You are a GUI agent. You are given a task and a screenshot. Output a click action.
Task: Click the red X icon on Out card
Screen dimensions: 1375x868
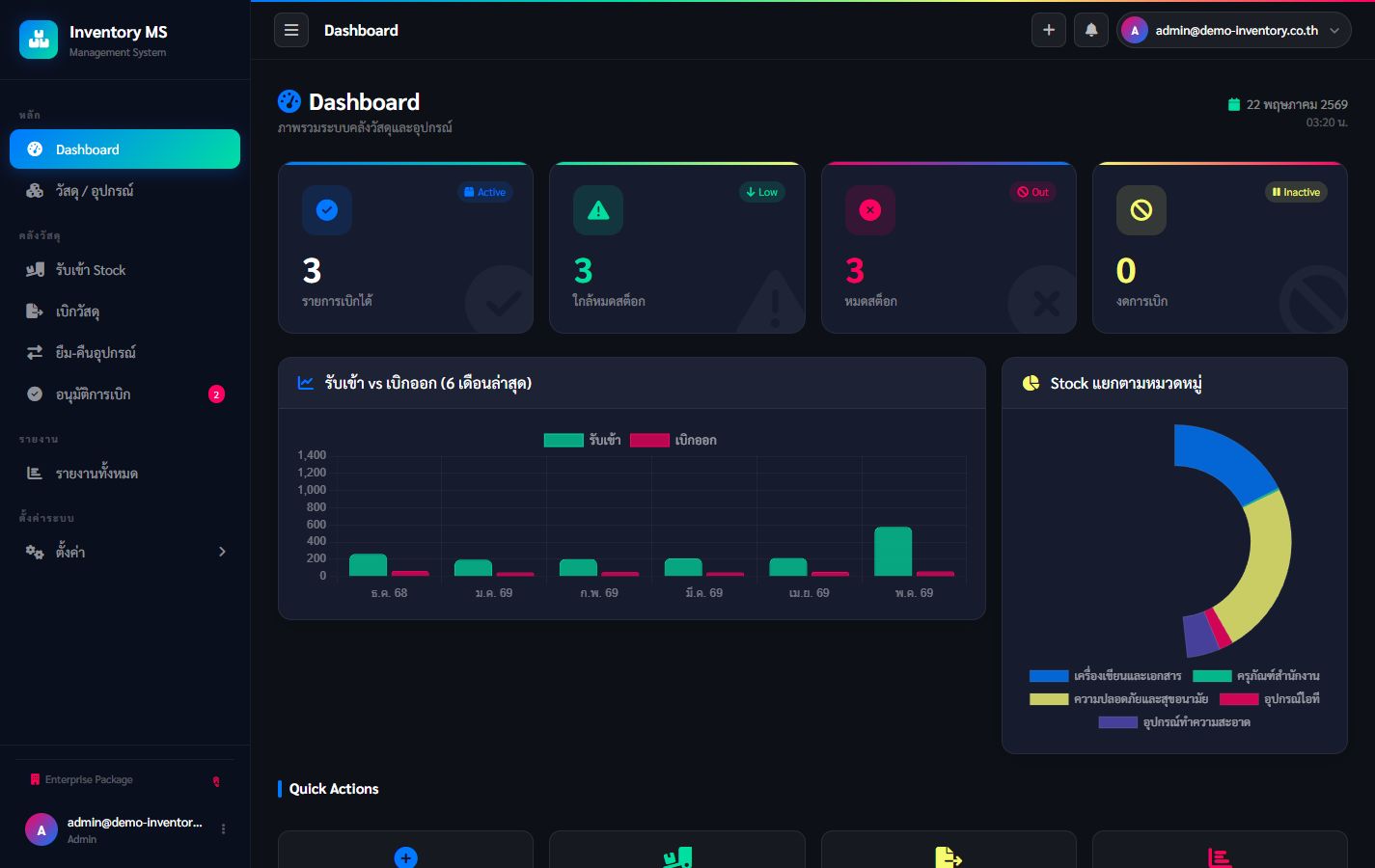click(x=870, y=210)
